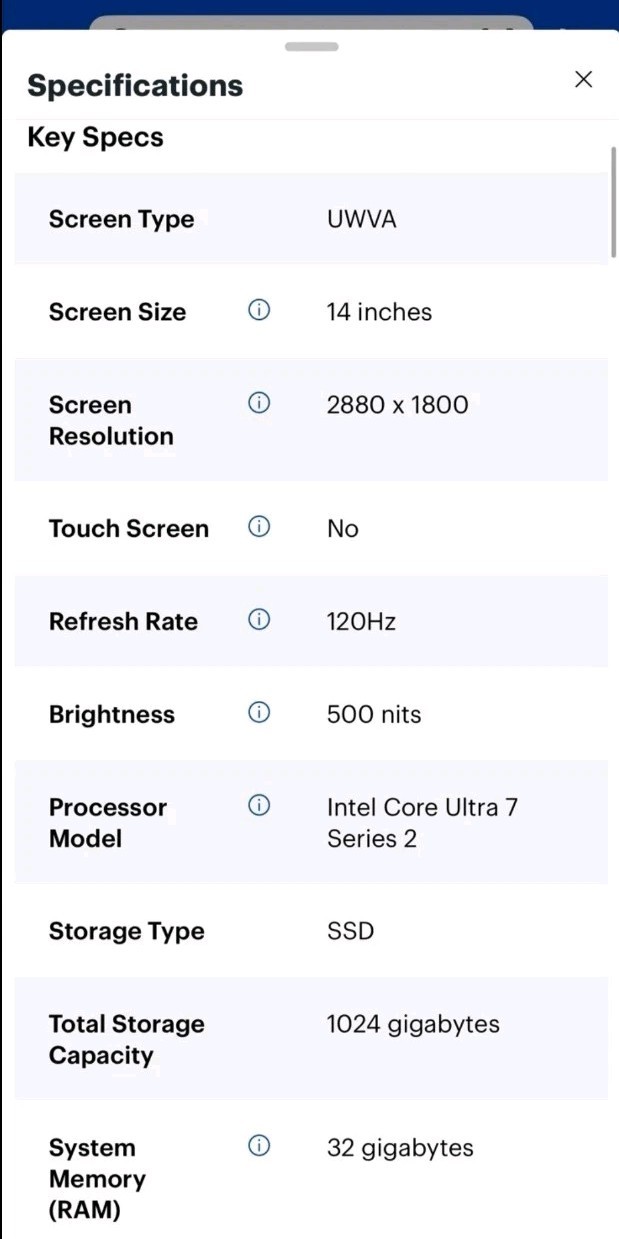Click the 32 gigabytes RAM value

tap(400, 1147)
